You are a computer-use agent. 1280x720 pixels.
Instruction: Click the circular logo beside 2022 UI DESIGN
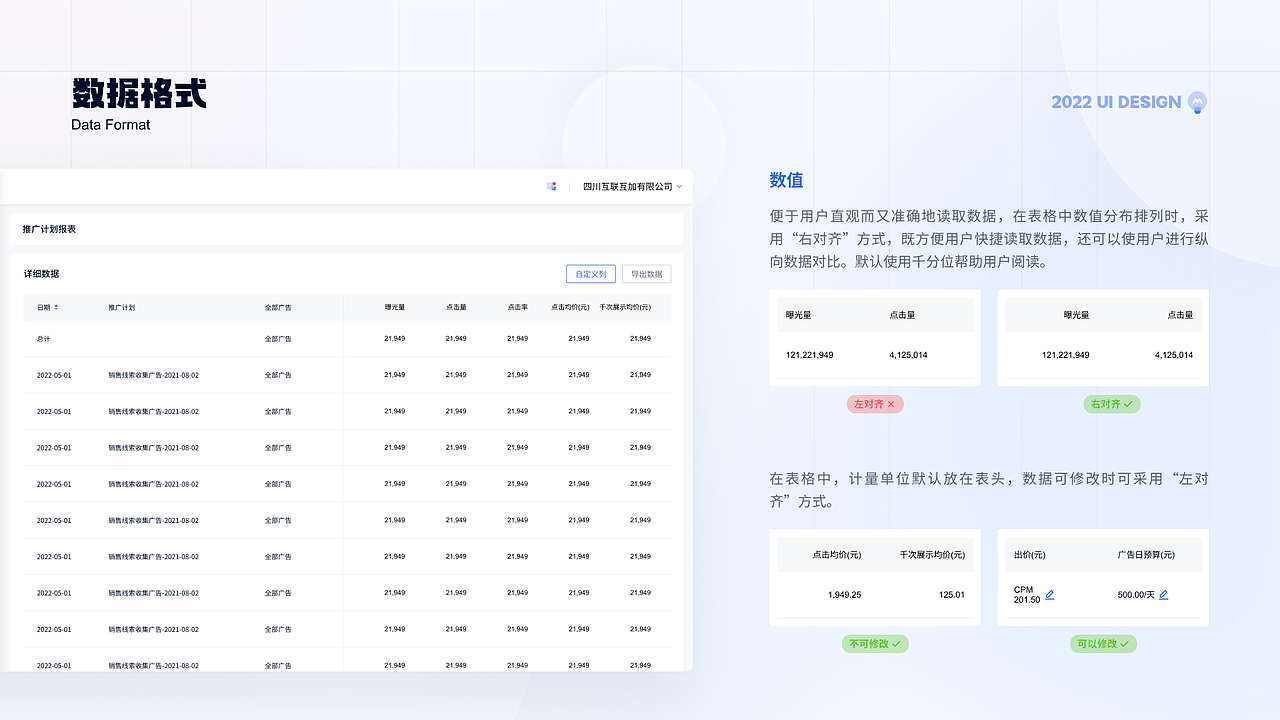coord(1197,102)
